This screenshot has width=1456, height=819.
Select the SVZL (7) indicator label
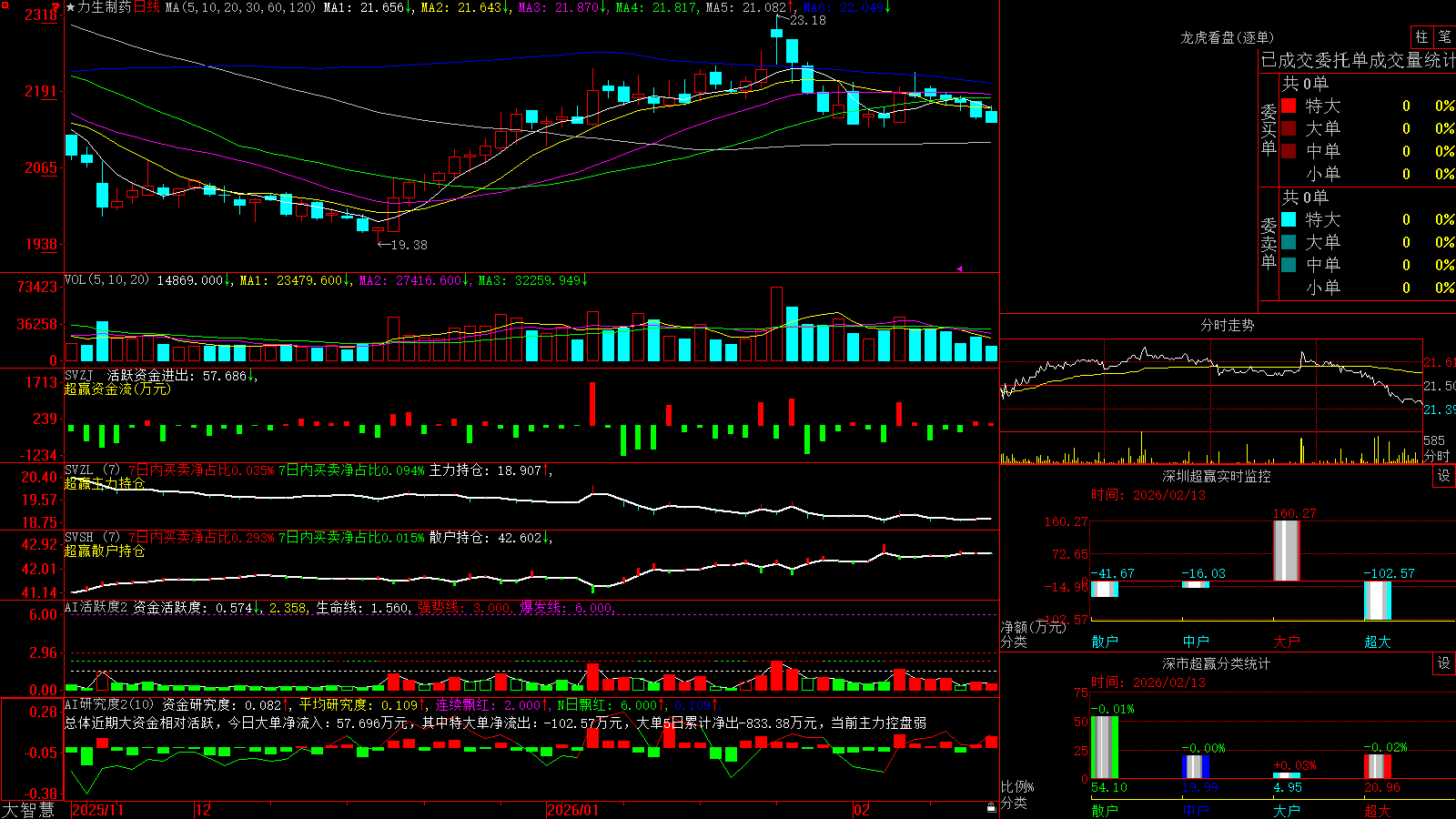(92, 470)
